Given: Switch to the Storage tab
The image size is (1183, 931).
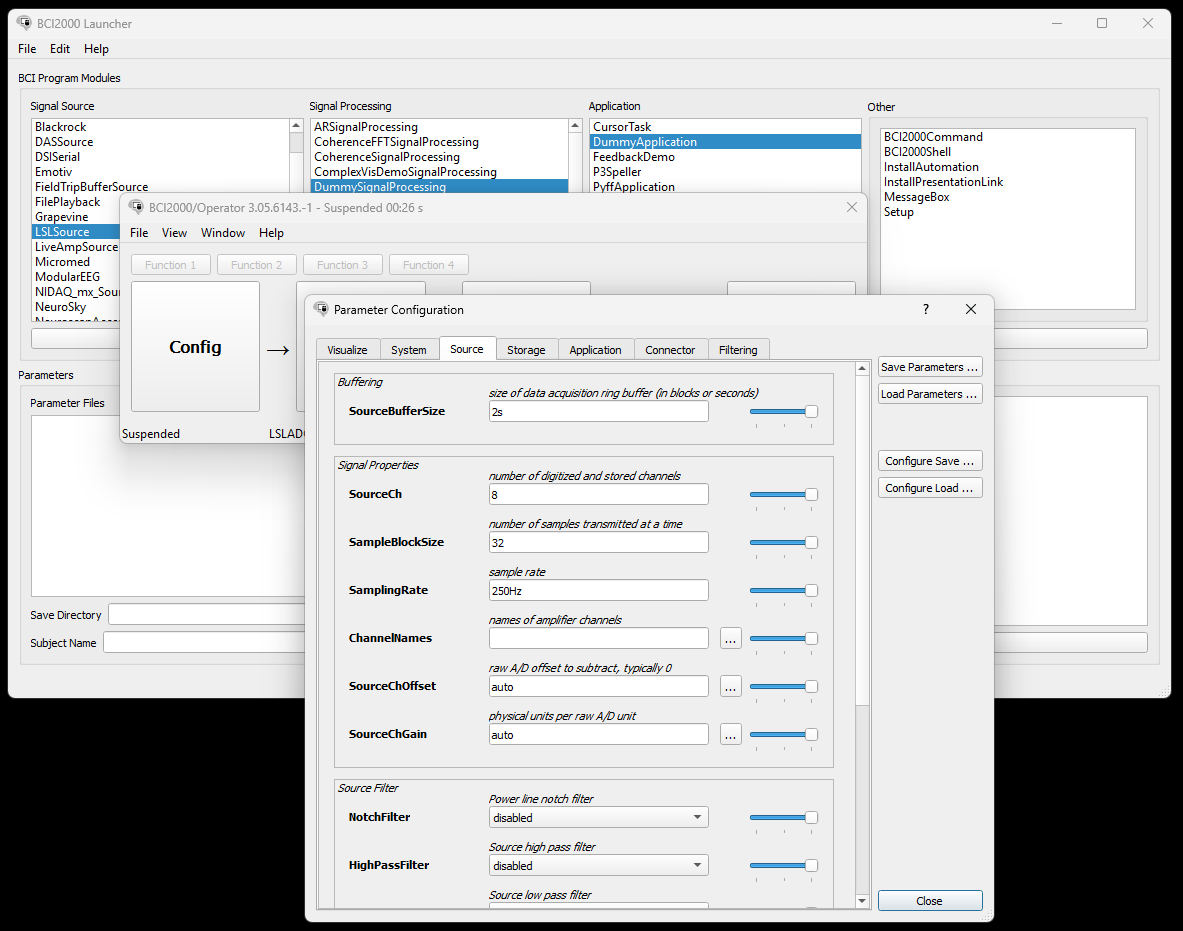Looking at the screenshot, I should 526,350.
